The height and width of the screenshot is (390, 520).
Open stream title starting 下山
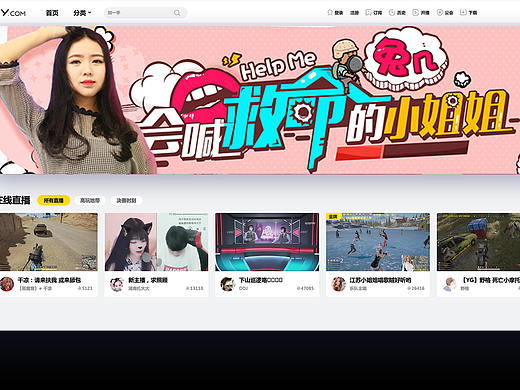pyautogui.click(x=261, y=280)
